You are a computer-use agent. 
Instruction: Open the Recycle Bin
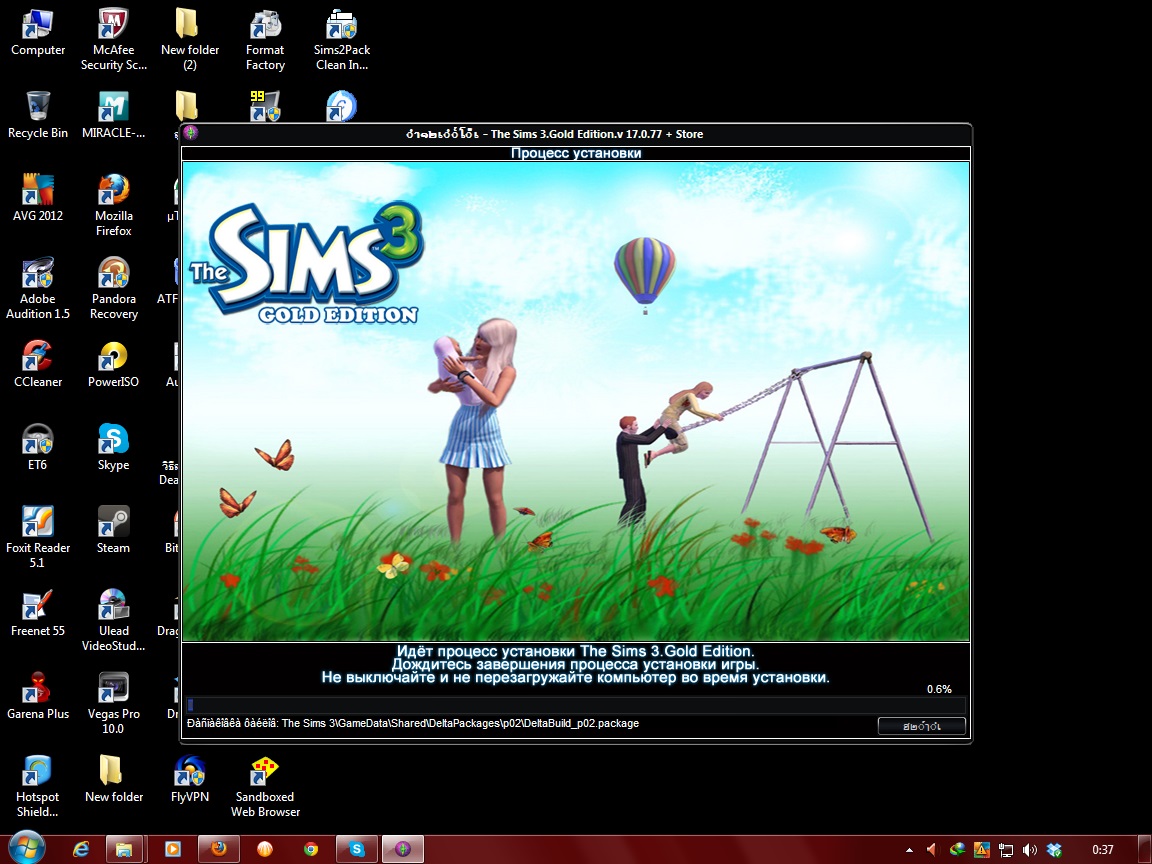tap(37, 115)
